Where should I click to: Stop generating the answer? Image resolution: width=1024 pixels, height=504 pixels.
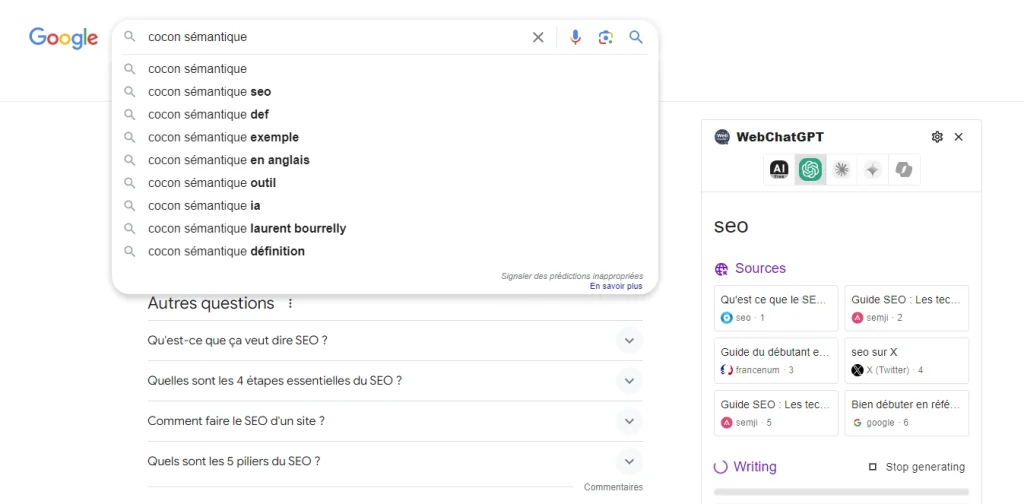[916, 467]
